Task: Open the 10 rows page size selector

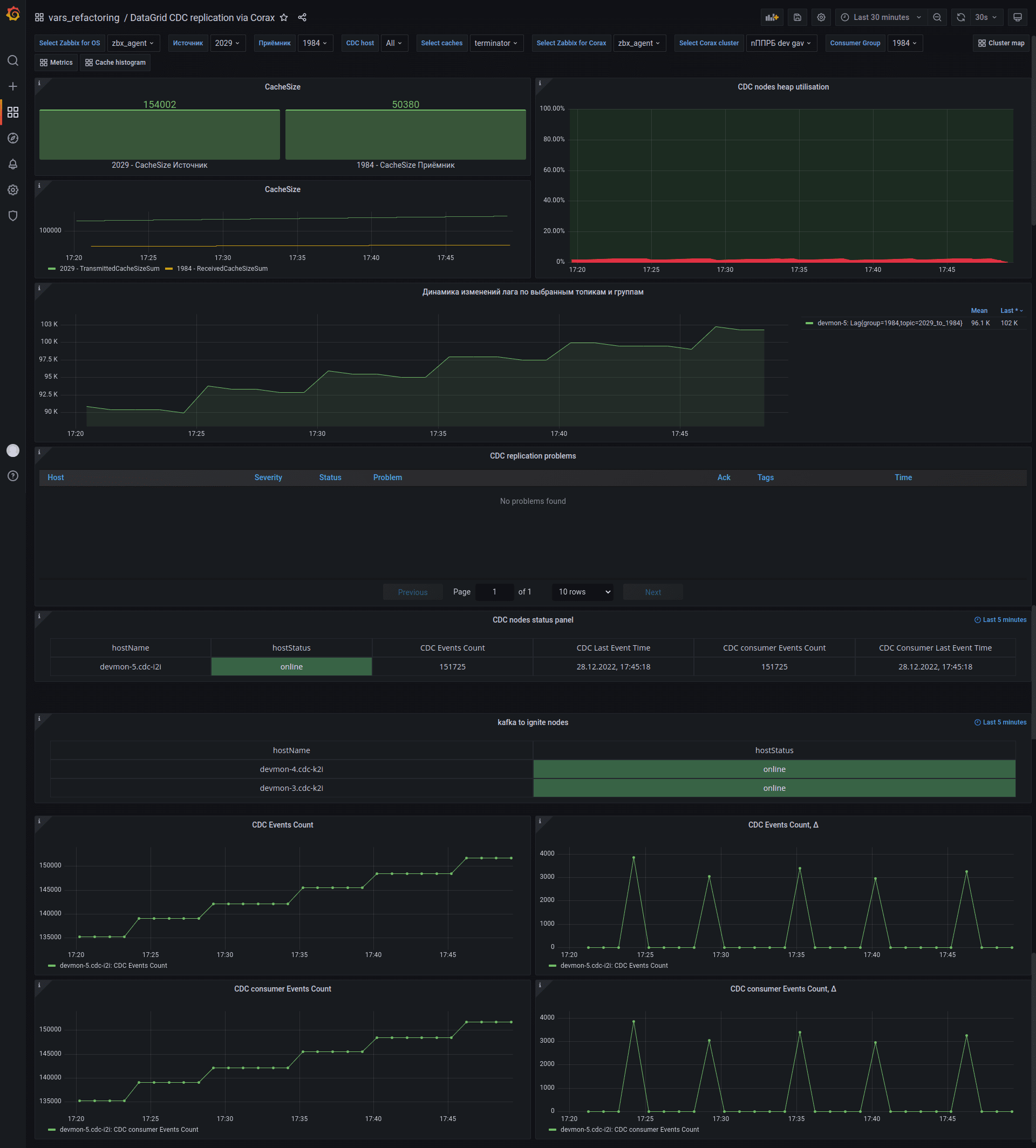Action: (582, 592)
